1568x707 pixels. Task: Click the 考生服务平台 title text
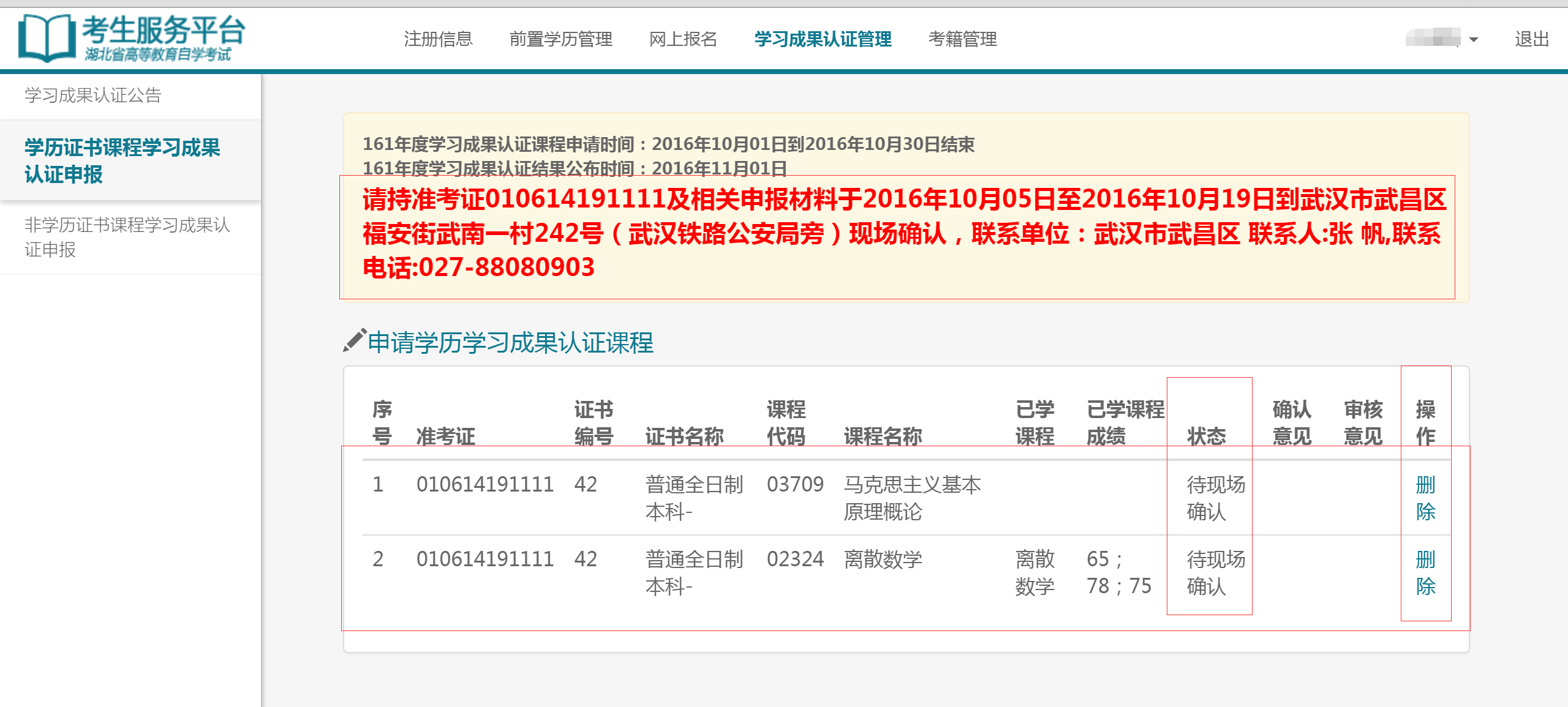(x=164, y=29)
